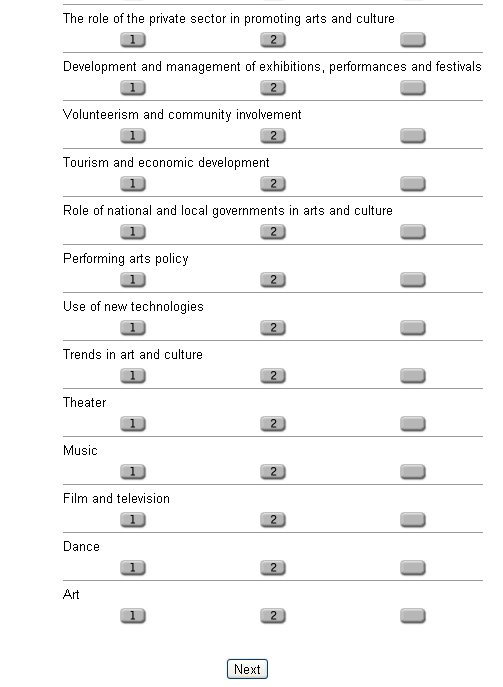Pick blank option for Film and television

[413, 520]
